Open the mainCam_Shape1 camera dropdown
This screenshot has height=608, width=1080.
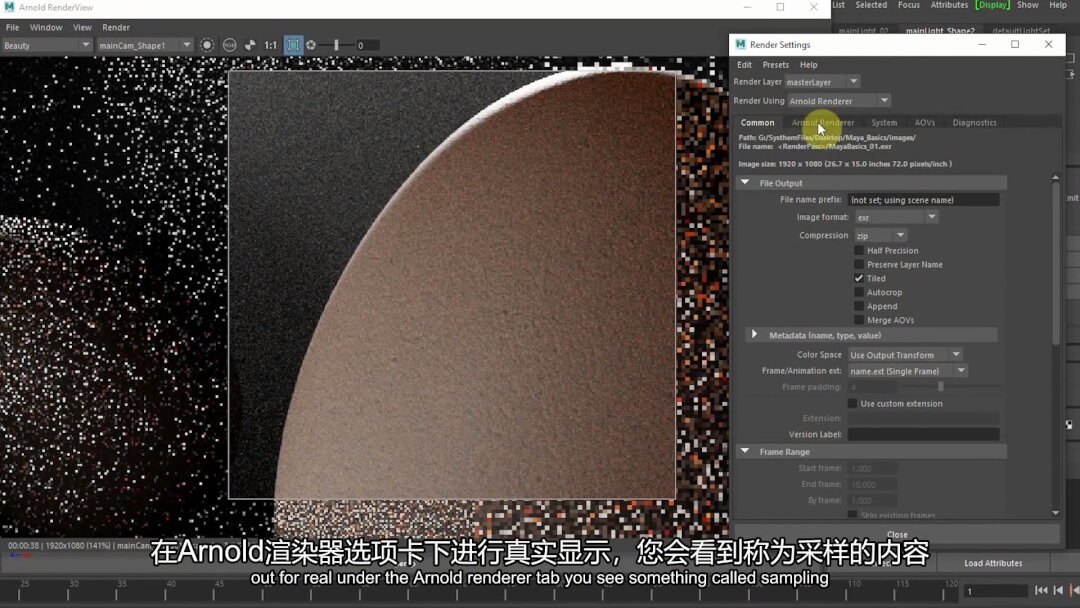144,45
